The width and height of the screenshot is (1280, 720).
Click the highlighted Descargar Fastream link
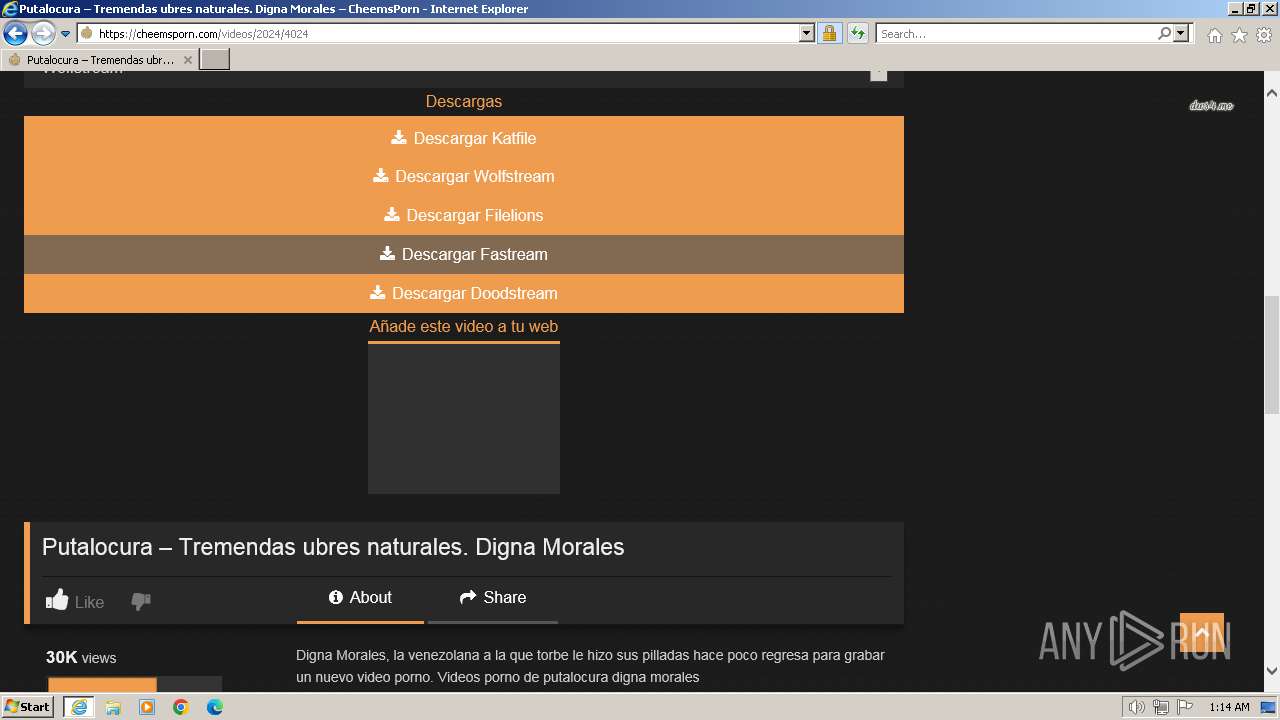pos(464,254)
